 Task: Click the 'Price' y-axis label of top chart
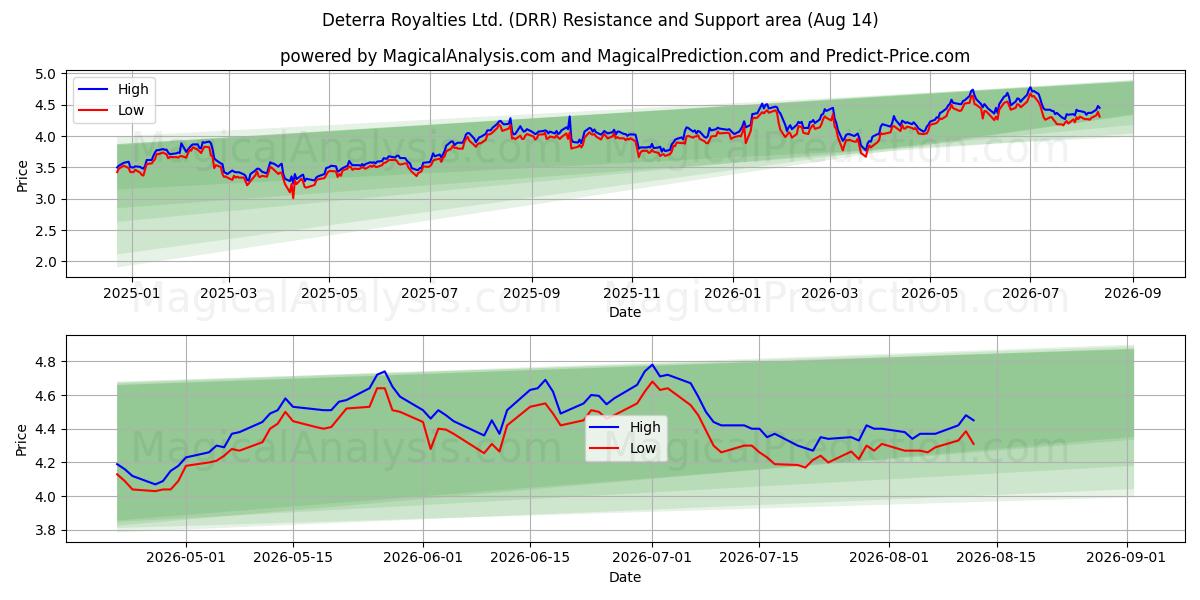coord(23,175)
